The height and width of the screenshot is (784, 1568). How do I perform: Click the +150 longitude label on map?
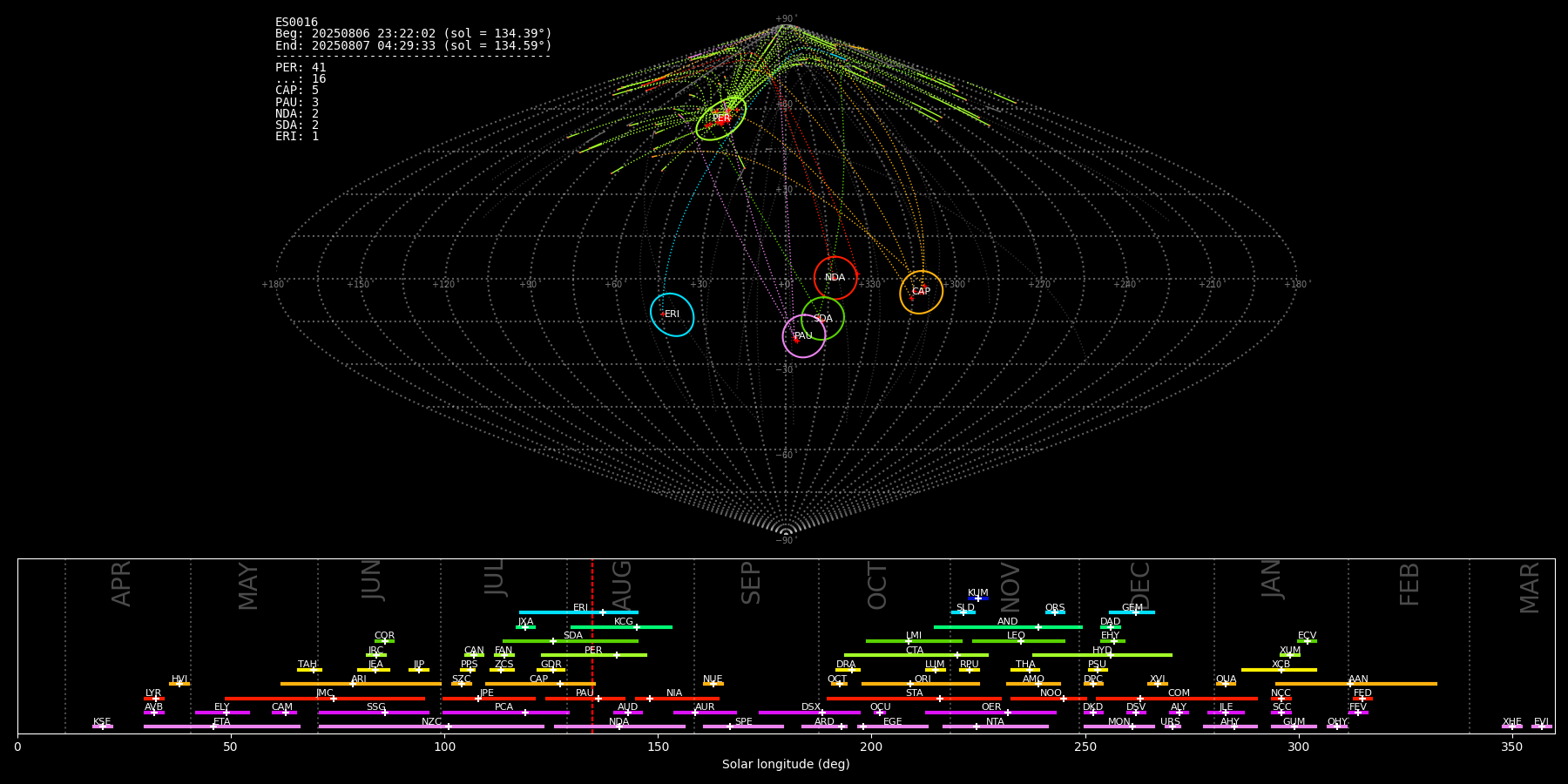(358, 285)
